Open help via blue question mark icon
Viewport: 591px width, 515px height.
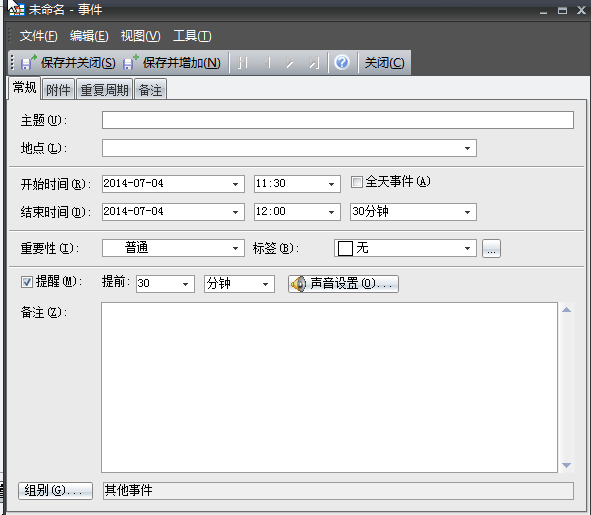pos(342,62)
